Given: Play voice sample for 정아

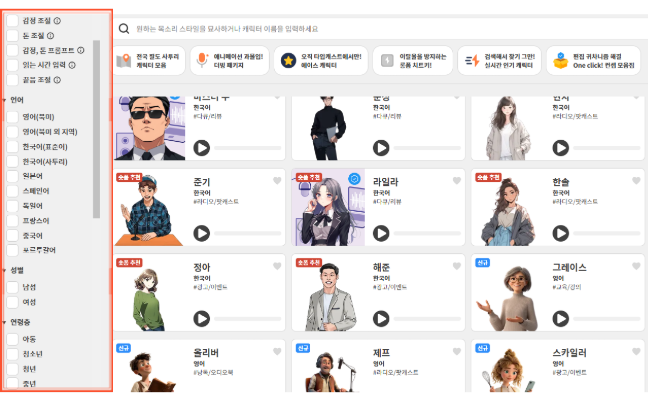Looking at the screenshot, I should tap(202, 319).
